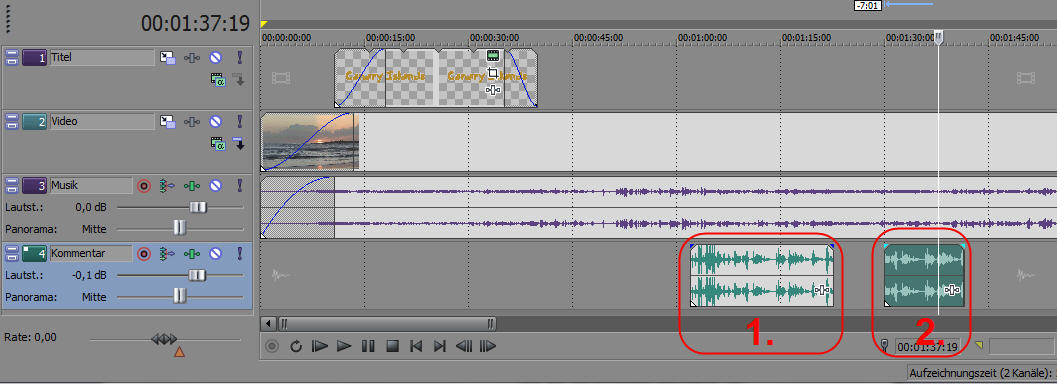Minimize the Kommentar track height
The width and height of the screenshot is (1057, 384).
point(11,254)
